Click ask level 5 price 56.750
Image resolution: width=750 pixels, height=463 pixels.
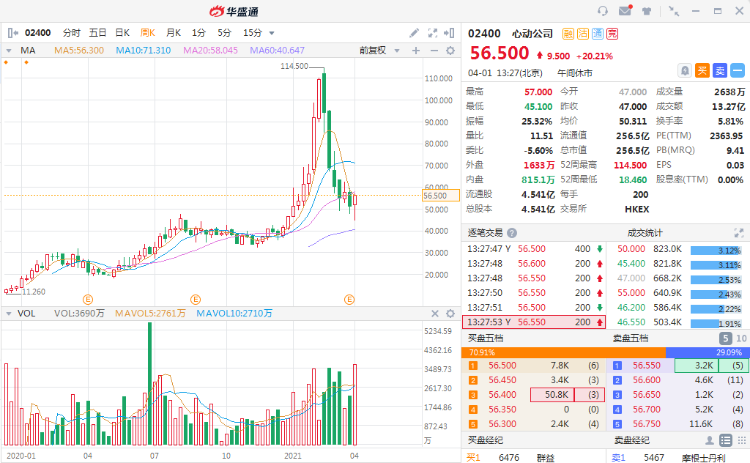[x=647, y=424]
